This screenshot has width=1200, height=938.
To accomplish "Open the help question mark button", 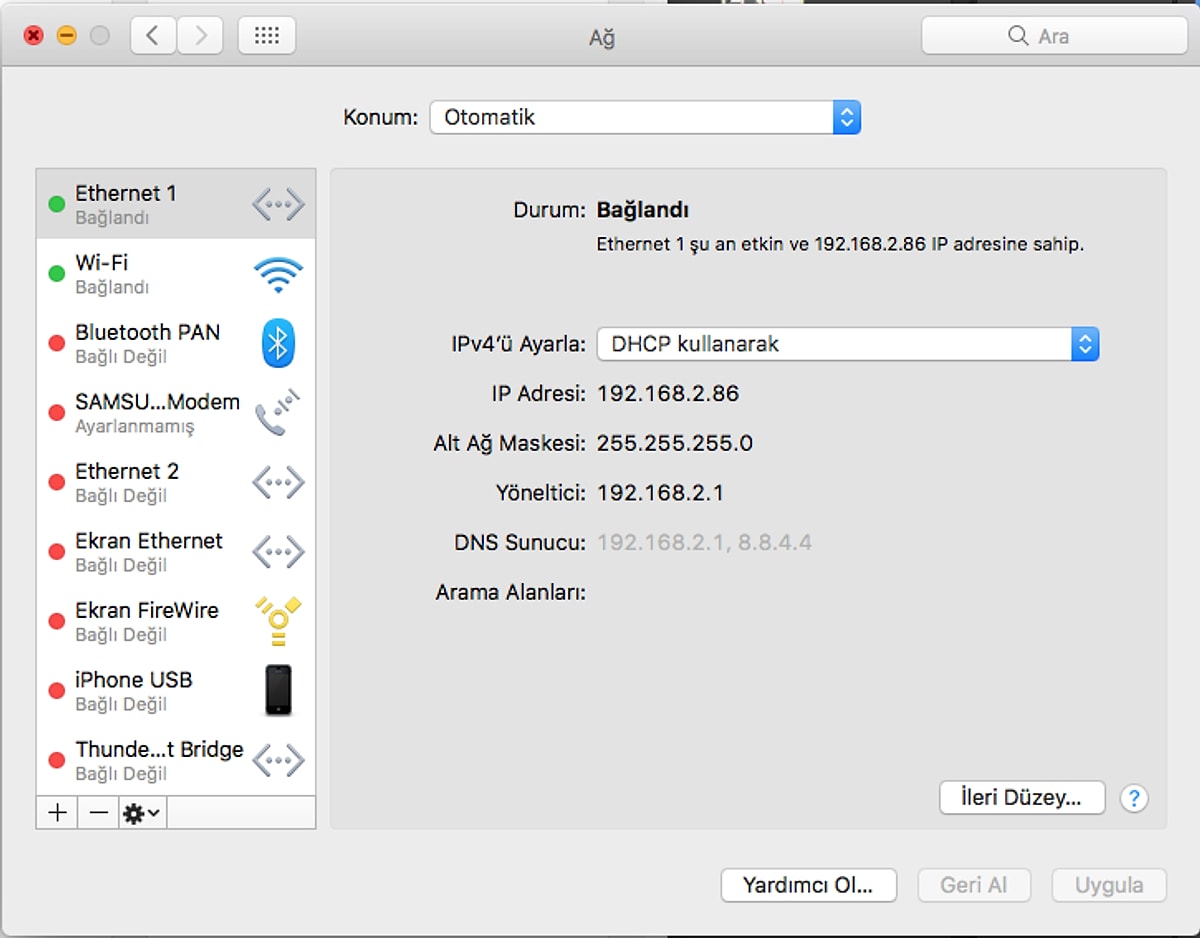I will coord(1133,798).
